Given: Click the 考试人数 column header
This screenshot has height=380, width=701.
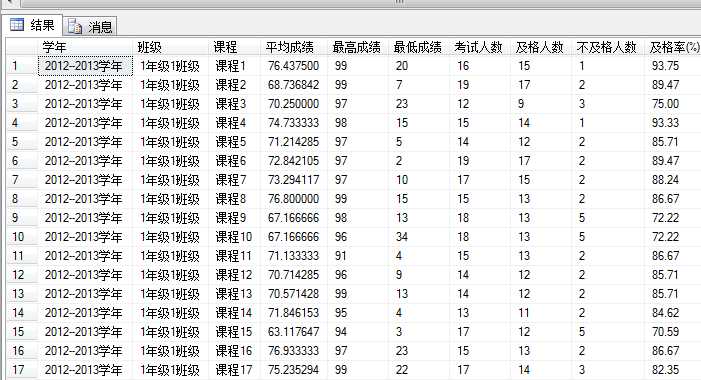Looking at the screenshot, I should pyautogui.click(x=480, y=47).
